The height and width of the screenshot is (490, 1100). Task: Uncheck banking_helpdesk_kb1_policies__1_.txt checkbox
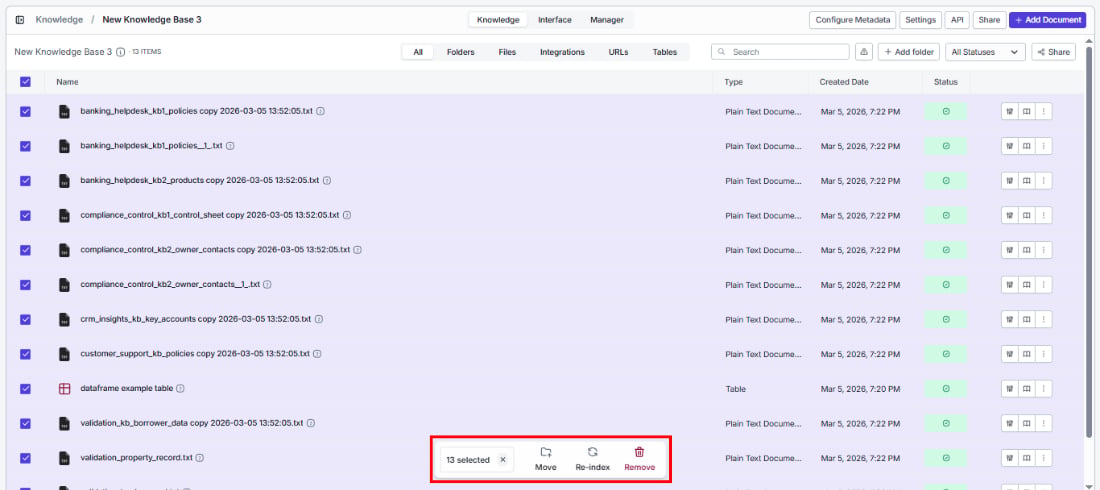[x=25, y=146]
